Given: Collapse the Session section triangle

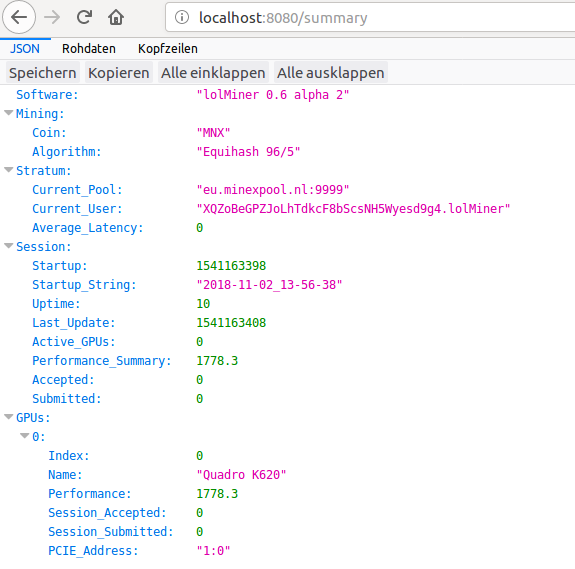Looking at the screenshot, I should 9,246.
